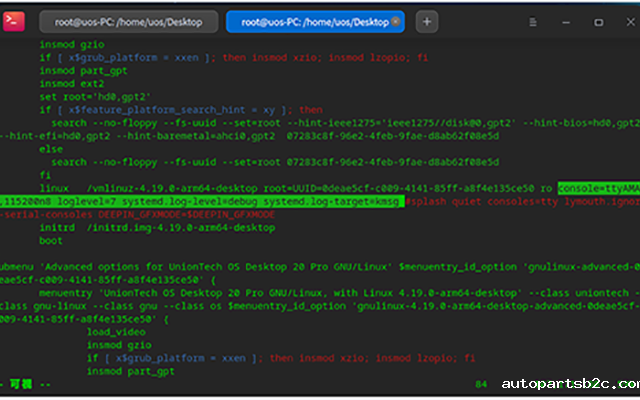Image resolution: width=640 pixels, height=400 pixels.
Task: Click the 'else' keyword line
Action: 50,147
